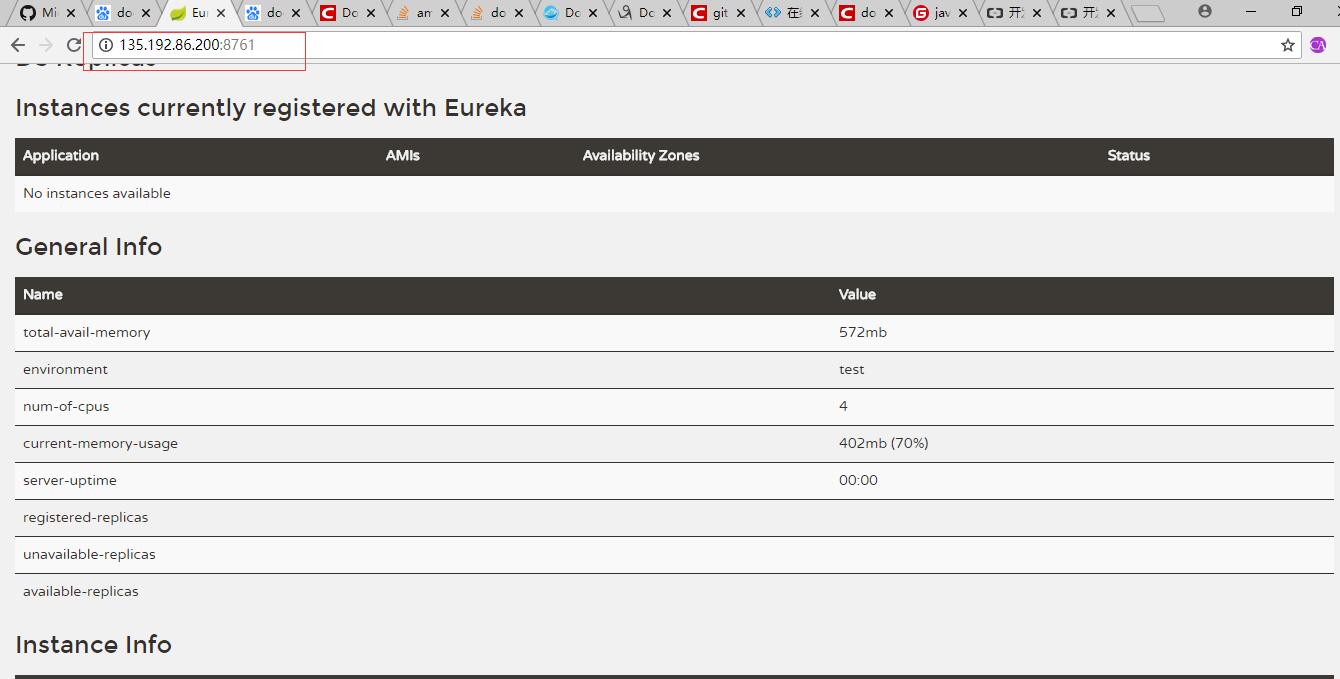
Task: Click the current-memory-usage value 402mb (70%)
Action: pyautogui.click(x=883, y=443)
